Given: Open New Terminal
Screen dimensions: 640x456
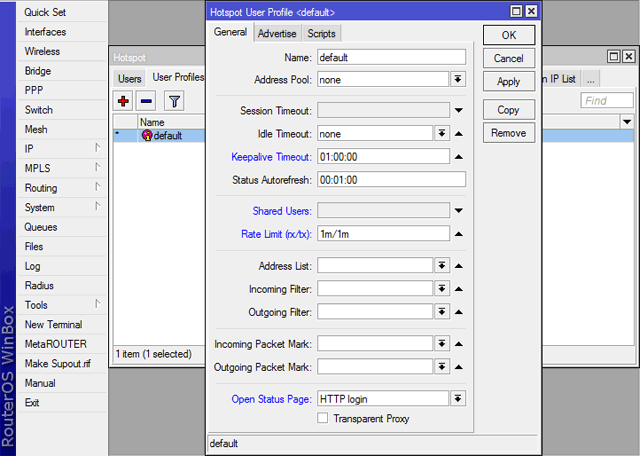Looking at the screenshot, I should point(62,325).
